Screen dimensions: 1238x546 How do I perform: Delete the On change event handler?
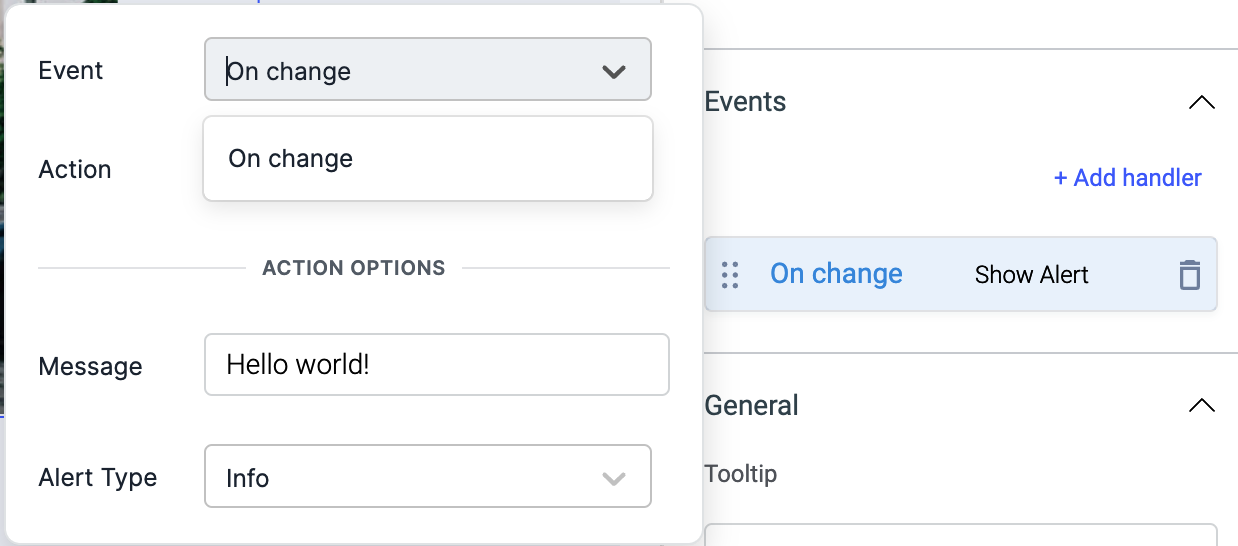pyautogui.click(x=1189, y=275)
